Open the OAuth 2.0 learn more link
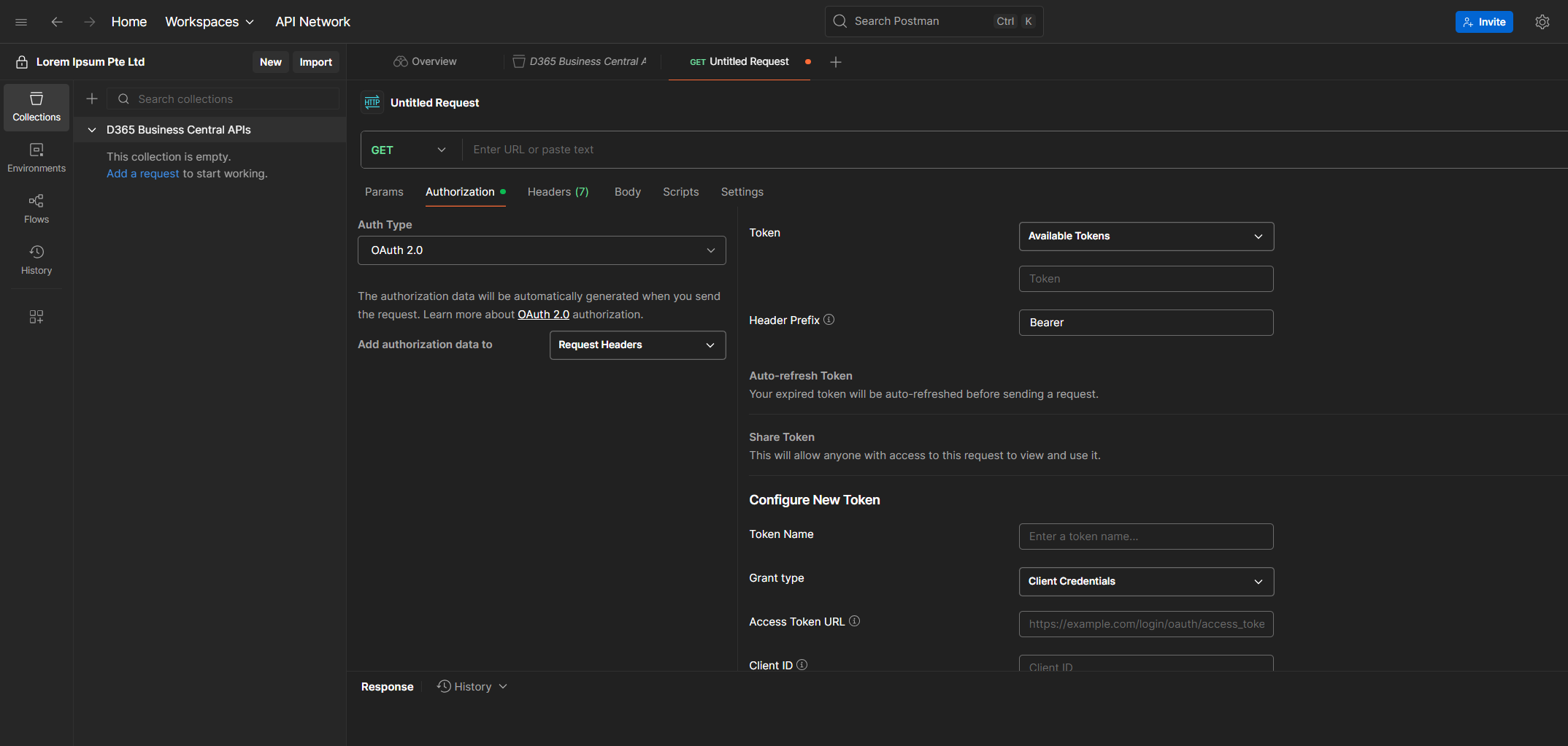Viewport: 1568px width, 746px height. pyautogui.click(x=544, y=315)
